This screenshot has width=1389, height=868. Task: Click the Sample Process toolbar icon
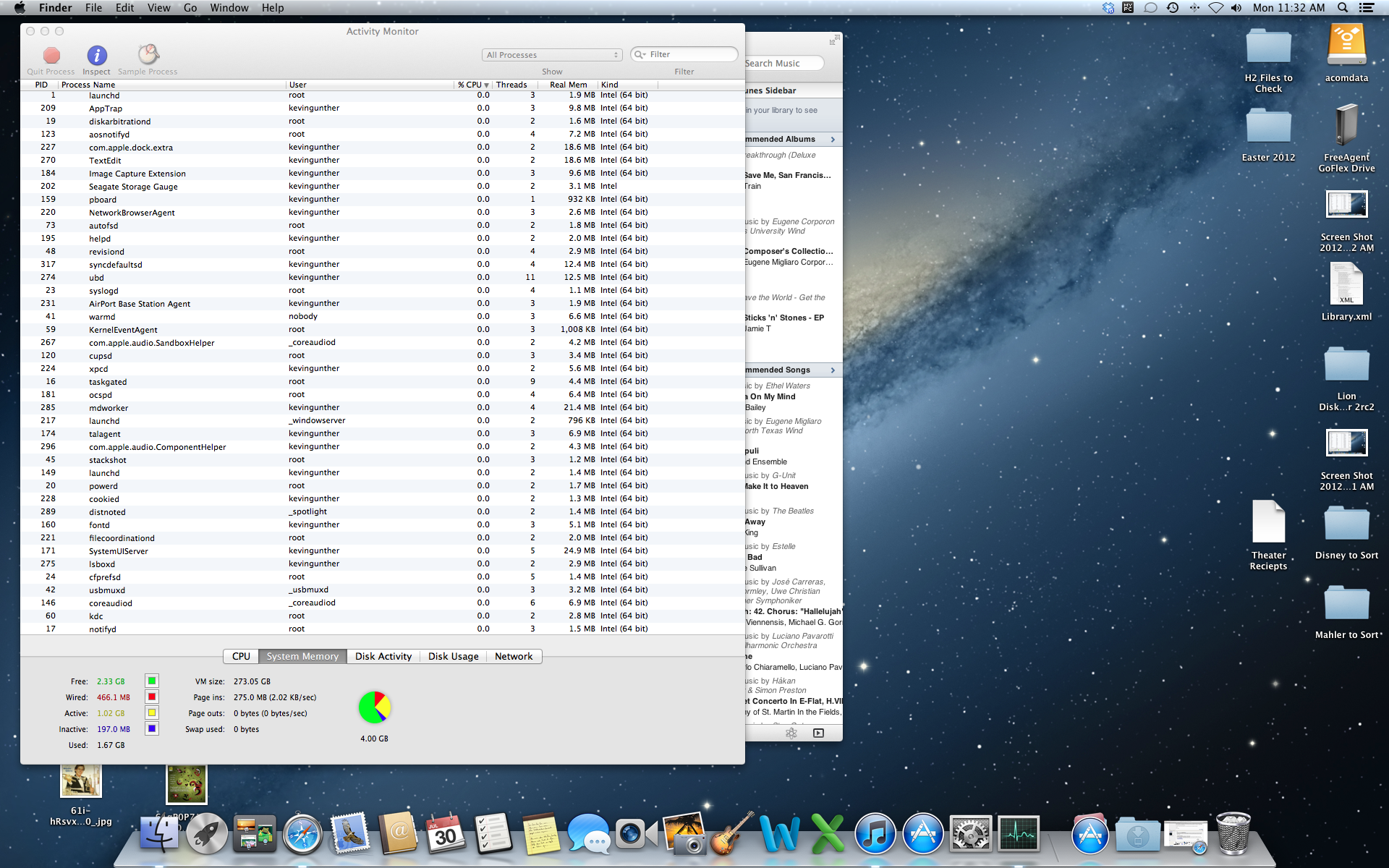click(x=148, y=59)
